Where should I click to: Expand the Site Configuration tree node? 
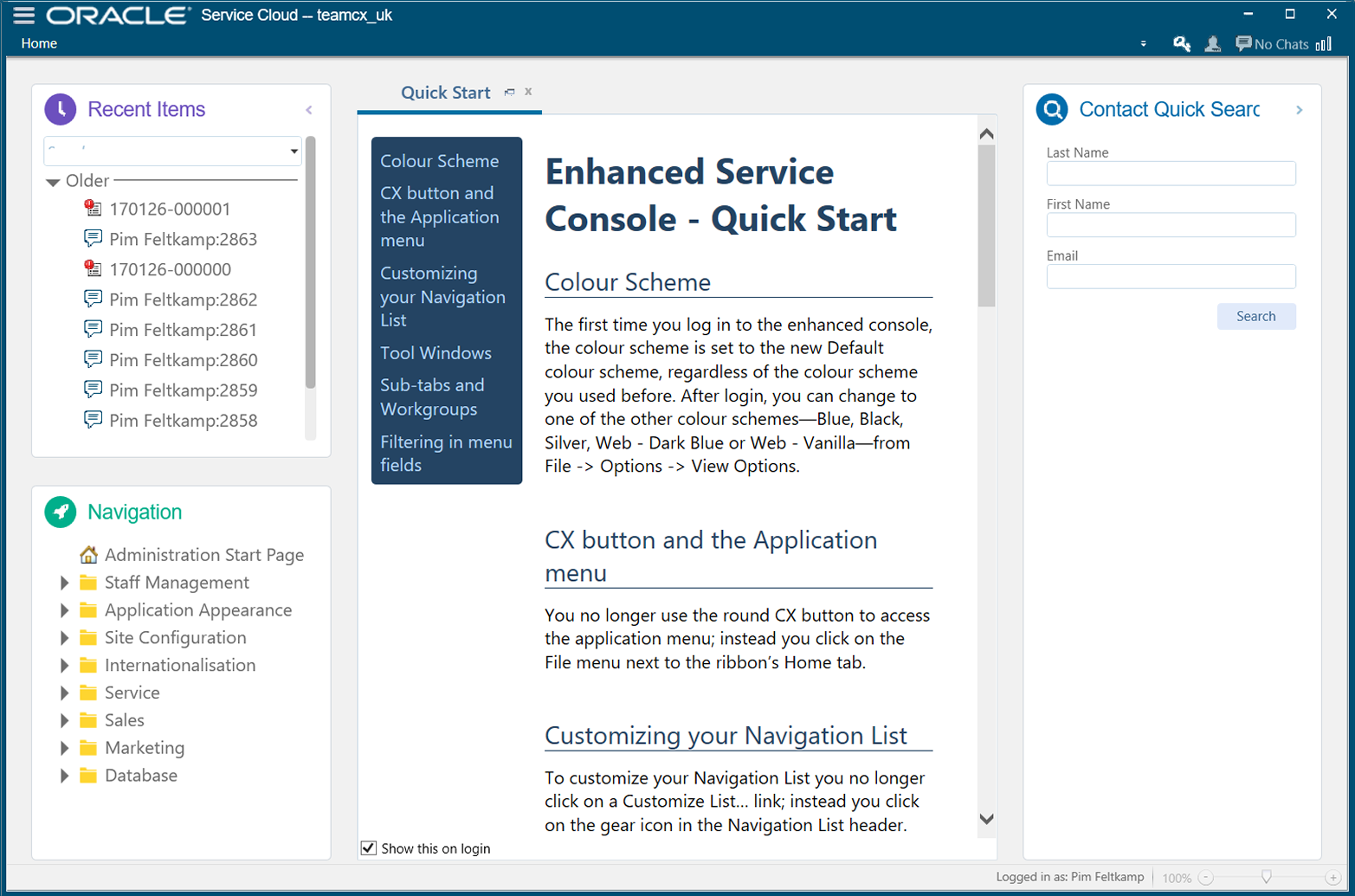tap(65, 638)
